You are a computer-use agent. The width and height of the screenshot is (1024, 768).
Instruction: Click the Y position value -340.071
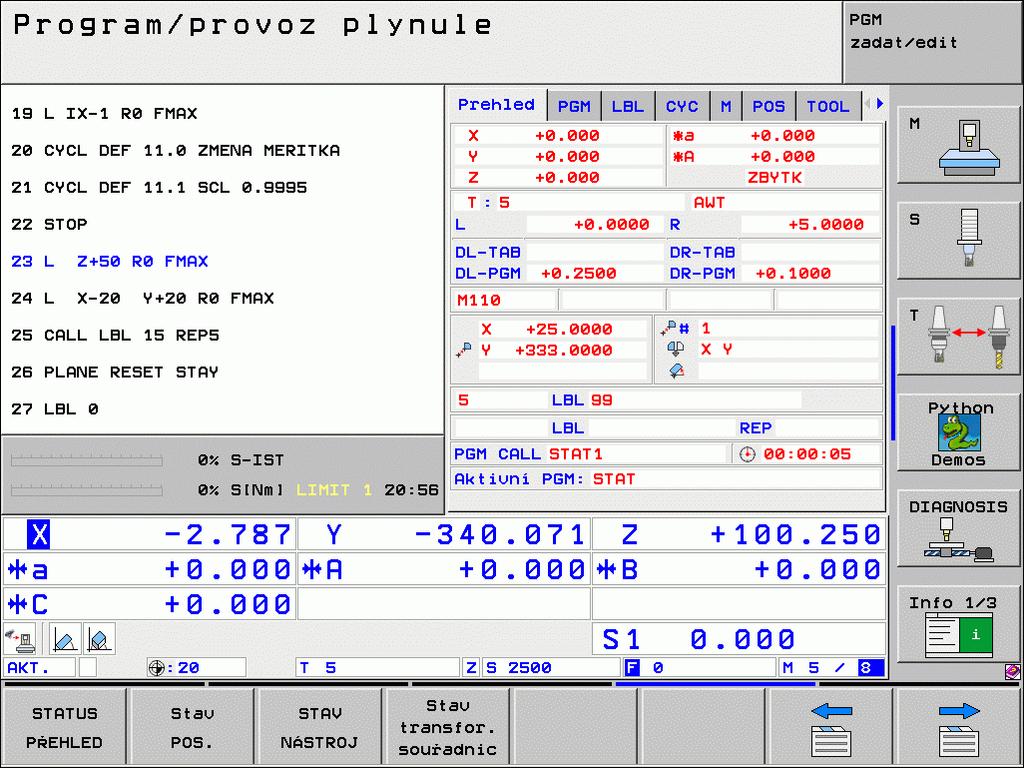click(x=500, y=535)
